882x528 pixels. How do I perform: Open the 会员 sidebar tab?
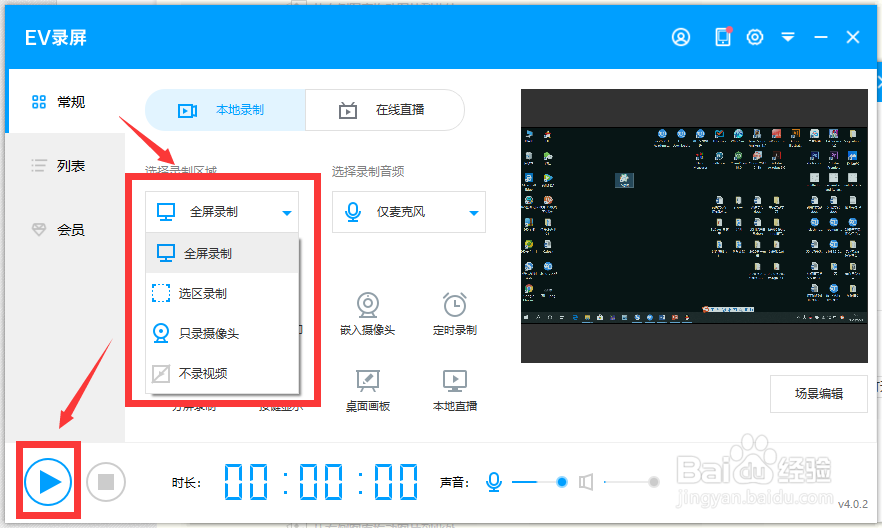[65, 229]
